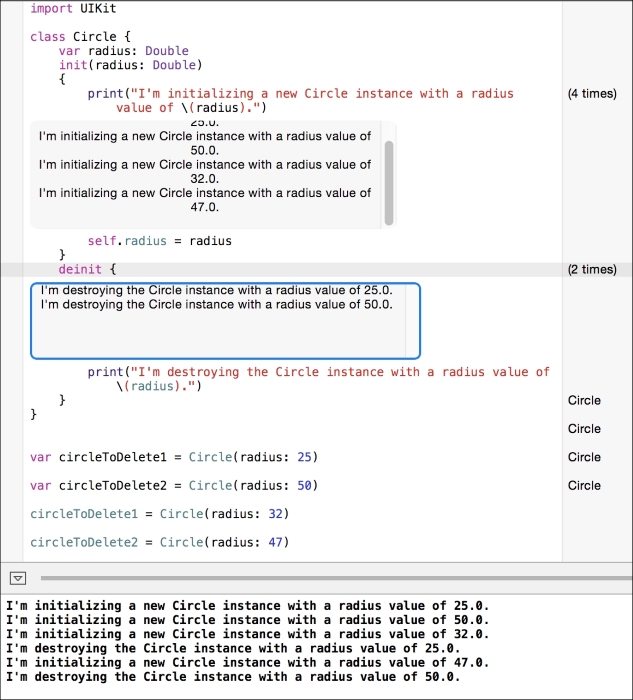Image resolution: width=633 pixels, height=700 pixels.
Task: Click the init inline results scrollbar
Action: pos(389,183)
